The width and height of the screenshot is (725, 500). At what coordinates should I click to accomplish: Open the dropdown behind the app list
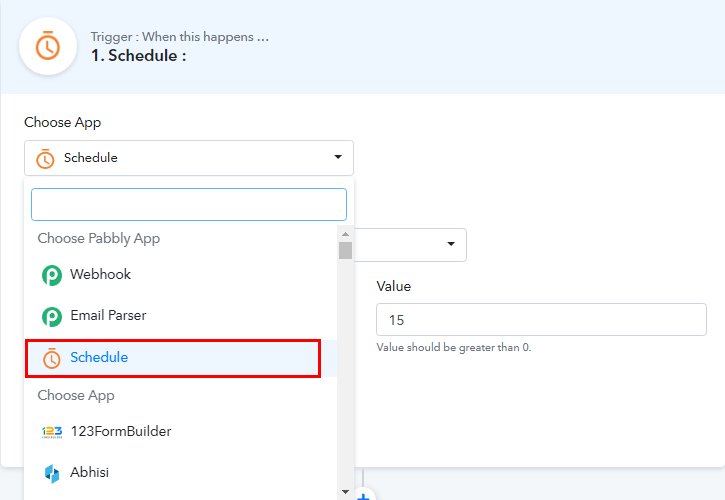pos(411,244)
